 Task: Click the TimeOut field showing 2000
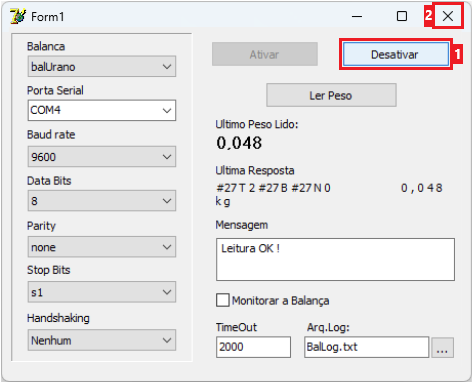click(253, 347)
